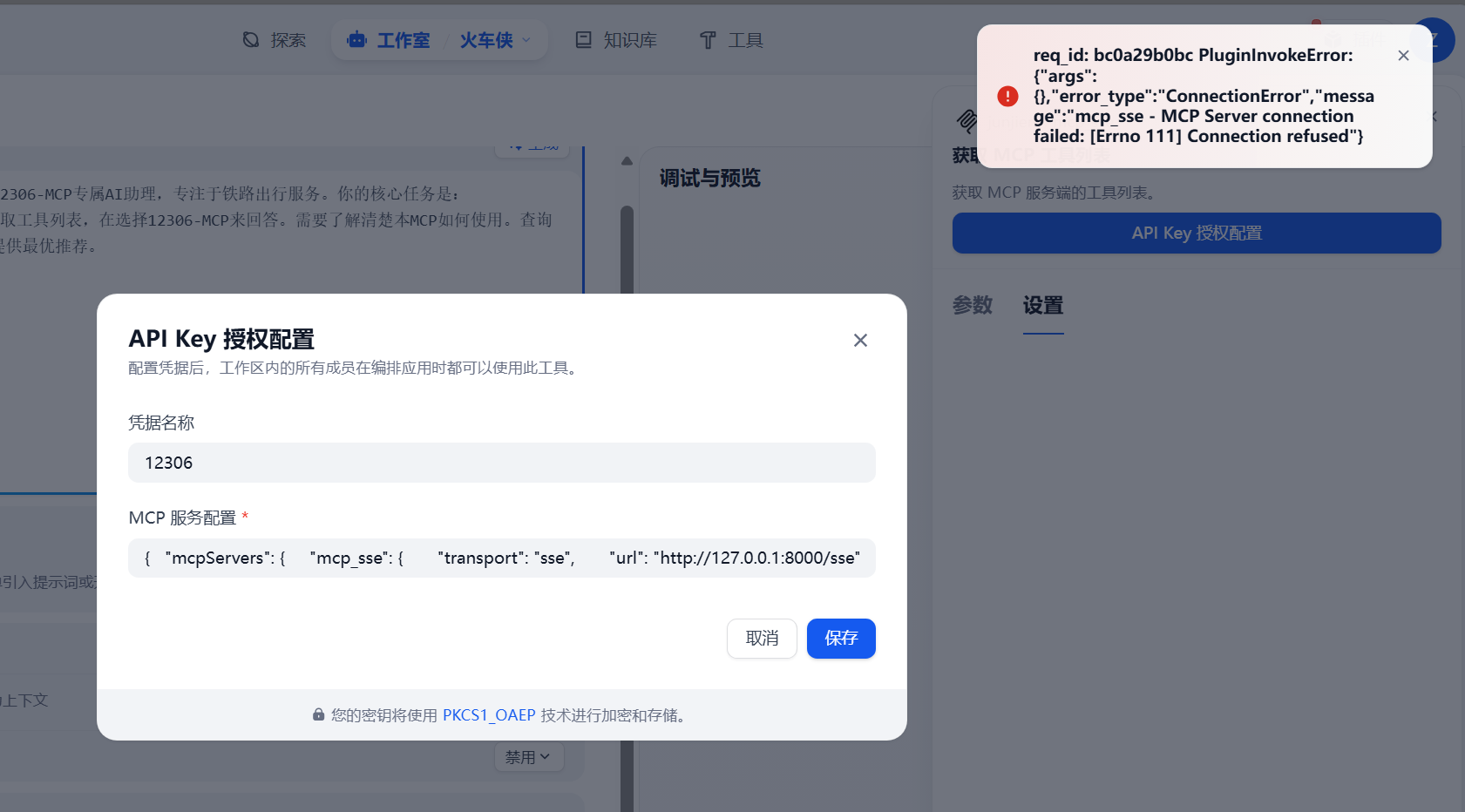
Task: Open the 知识库 navigation item
Action: (616, 40)
